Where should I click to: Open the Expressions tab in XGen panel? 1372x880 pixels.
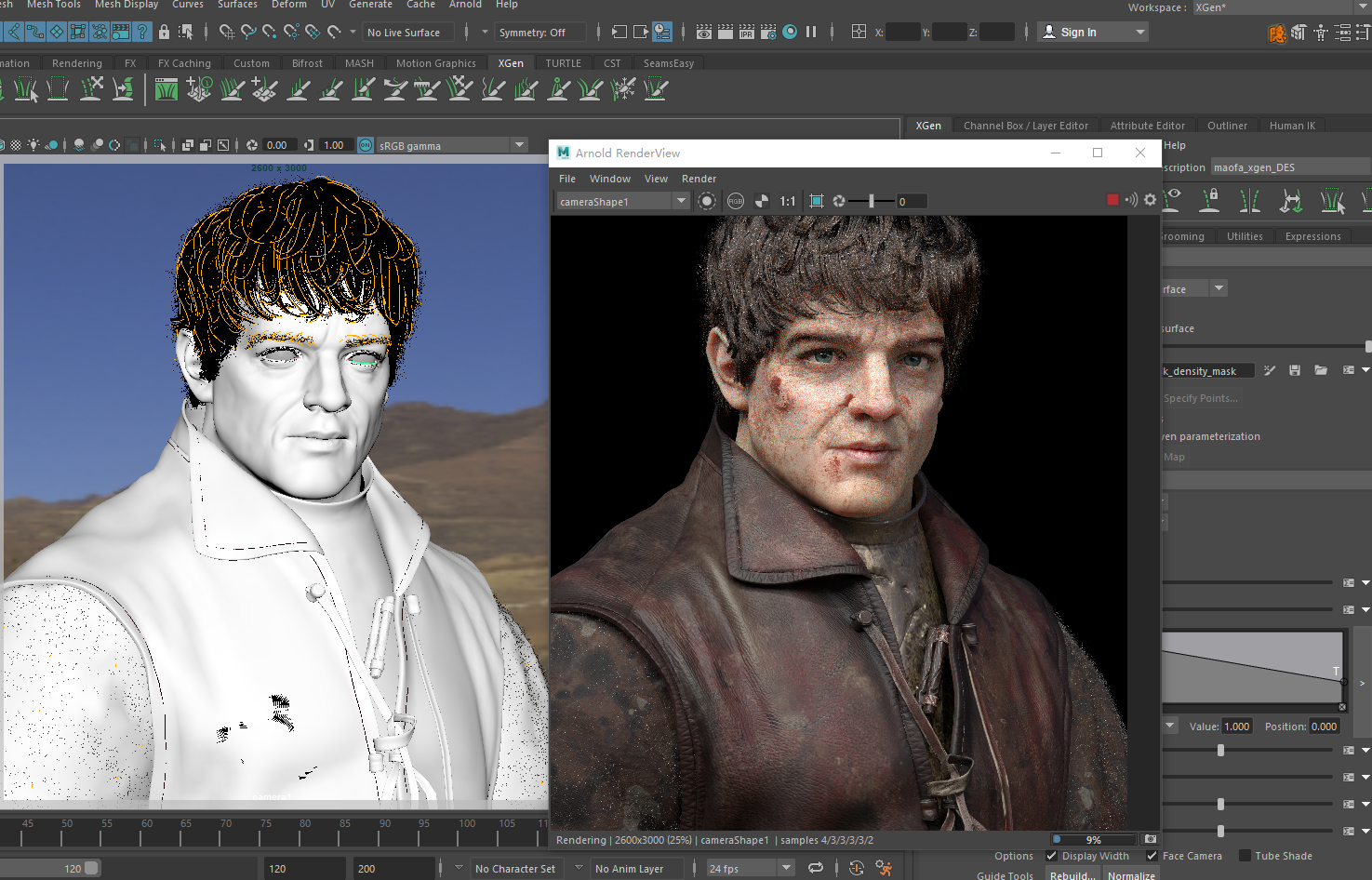point(1312,236)
